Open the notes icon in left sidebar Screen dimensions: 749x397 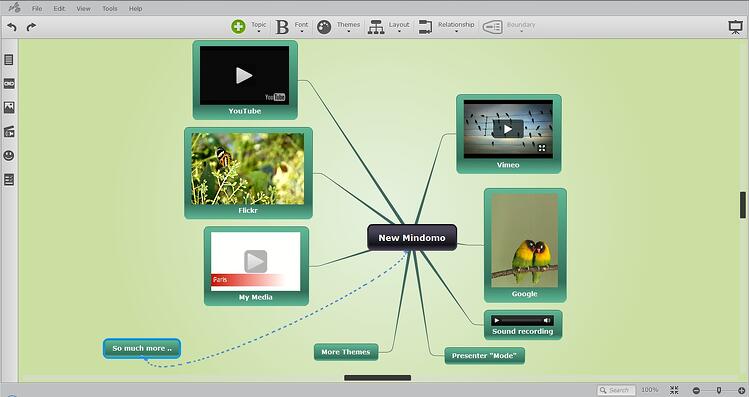(x=9, y=60)
